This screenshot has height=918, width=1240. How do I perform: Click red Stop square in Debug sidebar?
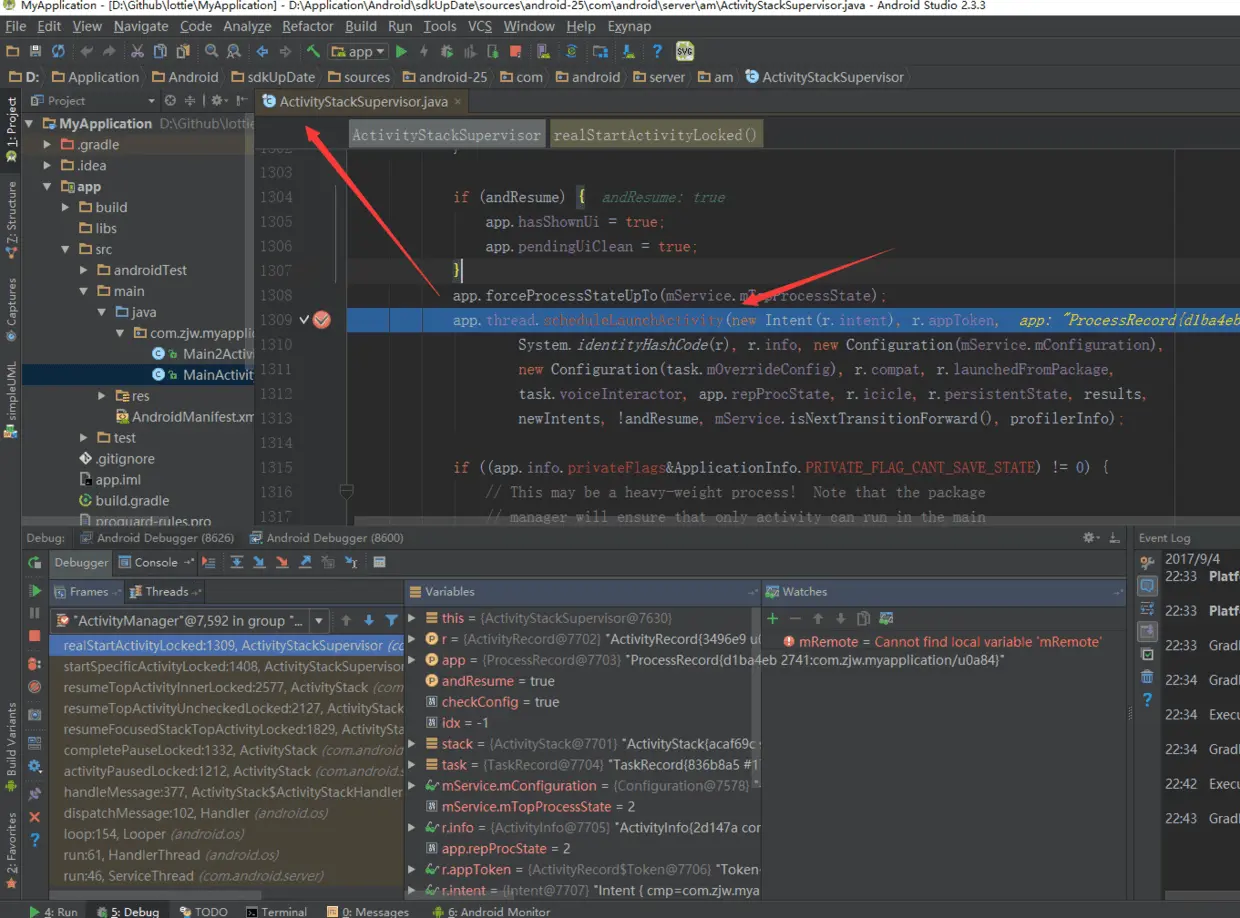[x=35, y=636]
